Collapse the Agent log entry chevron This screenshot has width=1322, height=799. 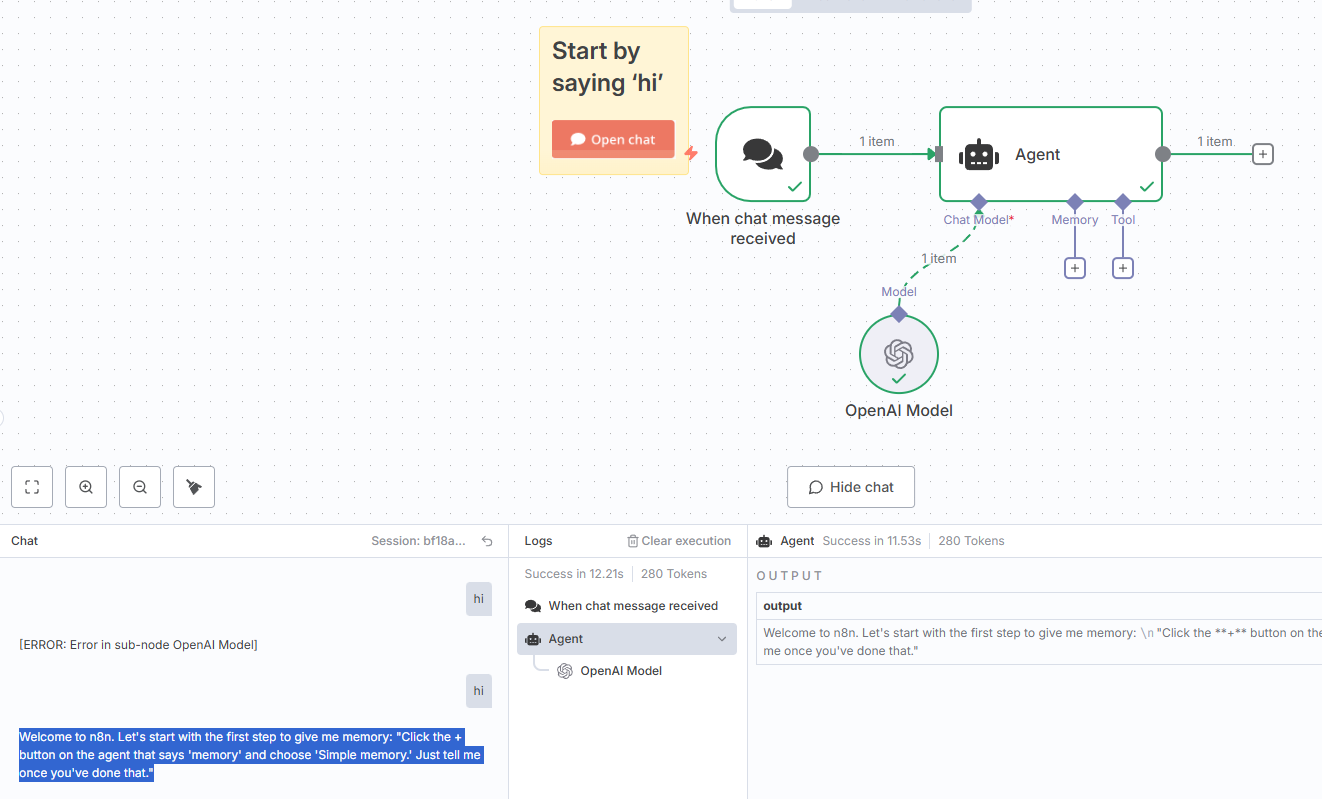pyautogui.click(x=722, y=639)
